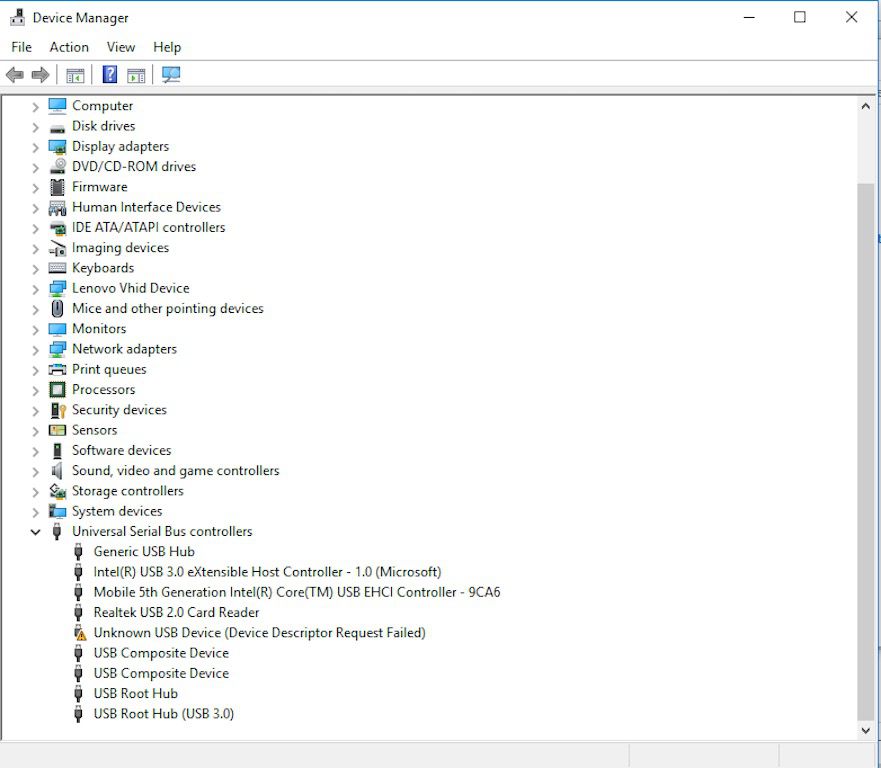881x768 pixels.
Task: Expand the Keyboards chevron
Action: [x=35, y=269]
